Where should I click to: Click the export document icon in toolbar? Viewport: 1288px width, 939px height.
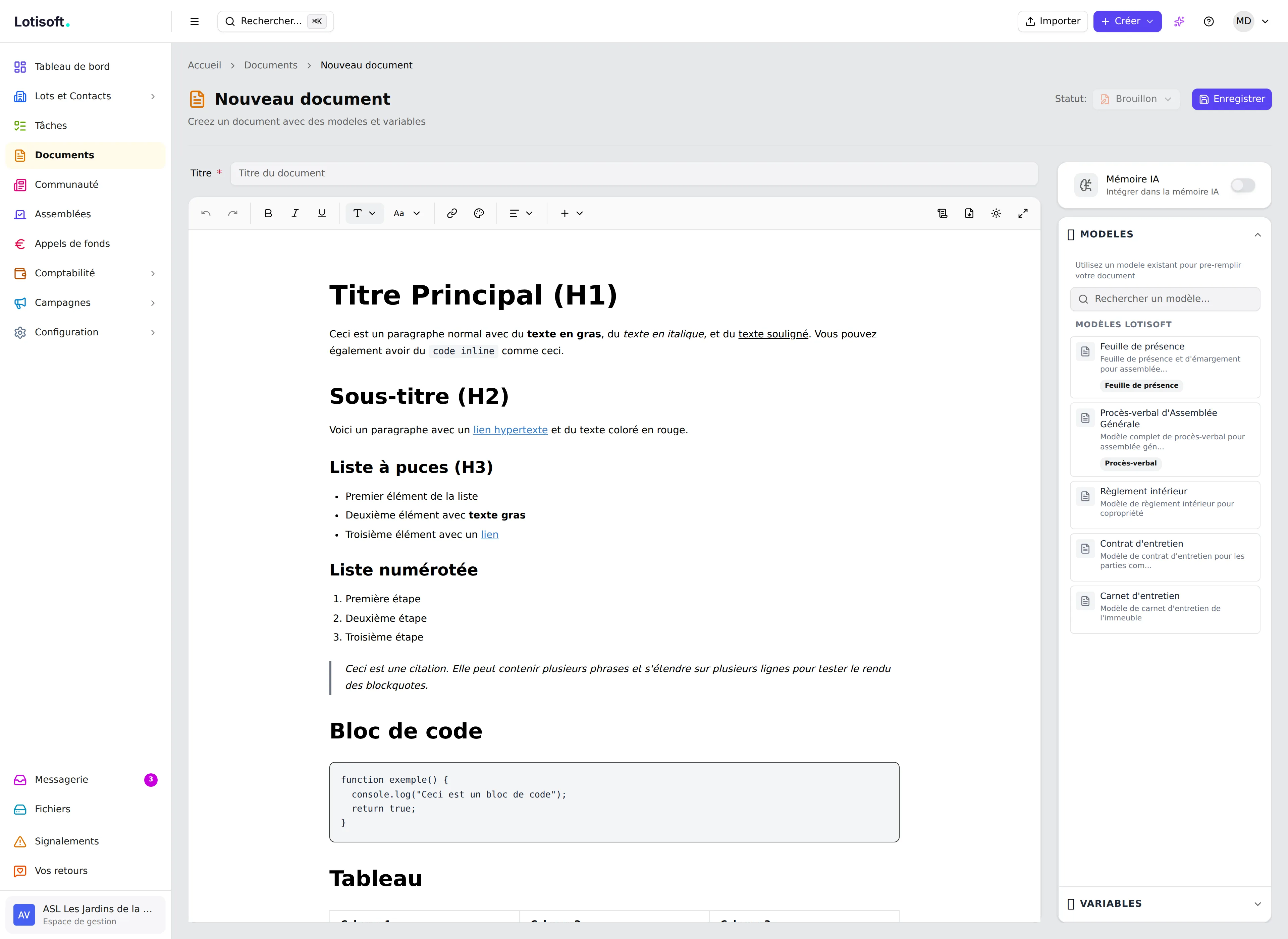pos(969,213)
